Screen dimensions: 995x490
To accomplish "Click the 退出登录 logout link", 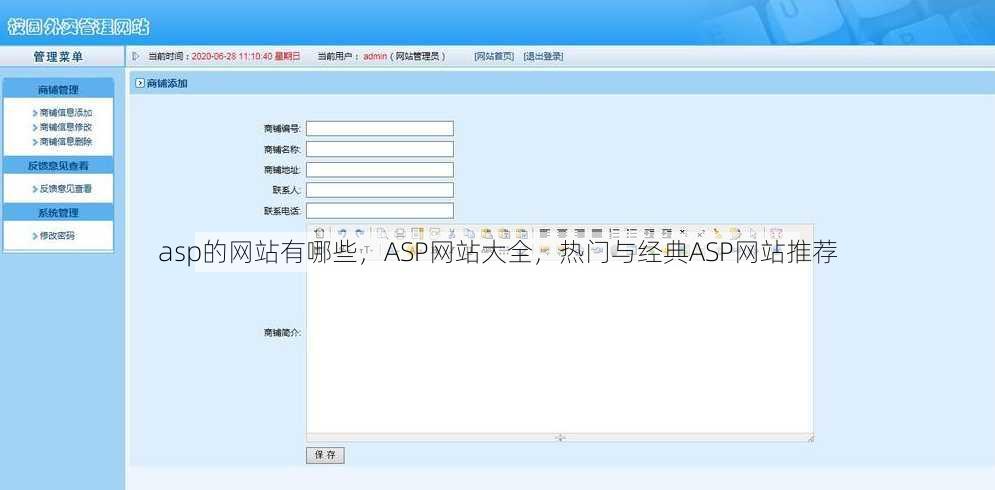I will tap(543, 56).
